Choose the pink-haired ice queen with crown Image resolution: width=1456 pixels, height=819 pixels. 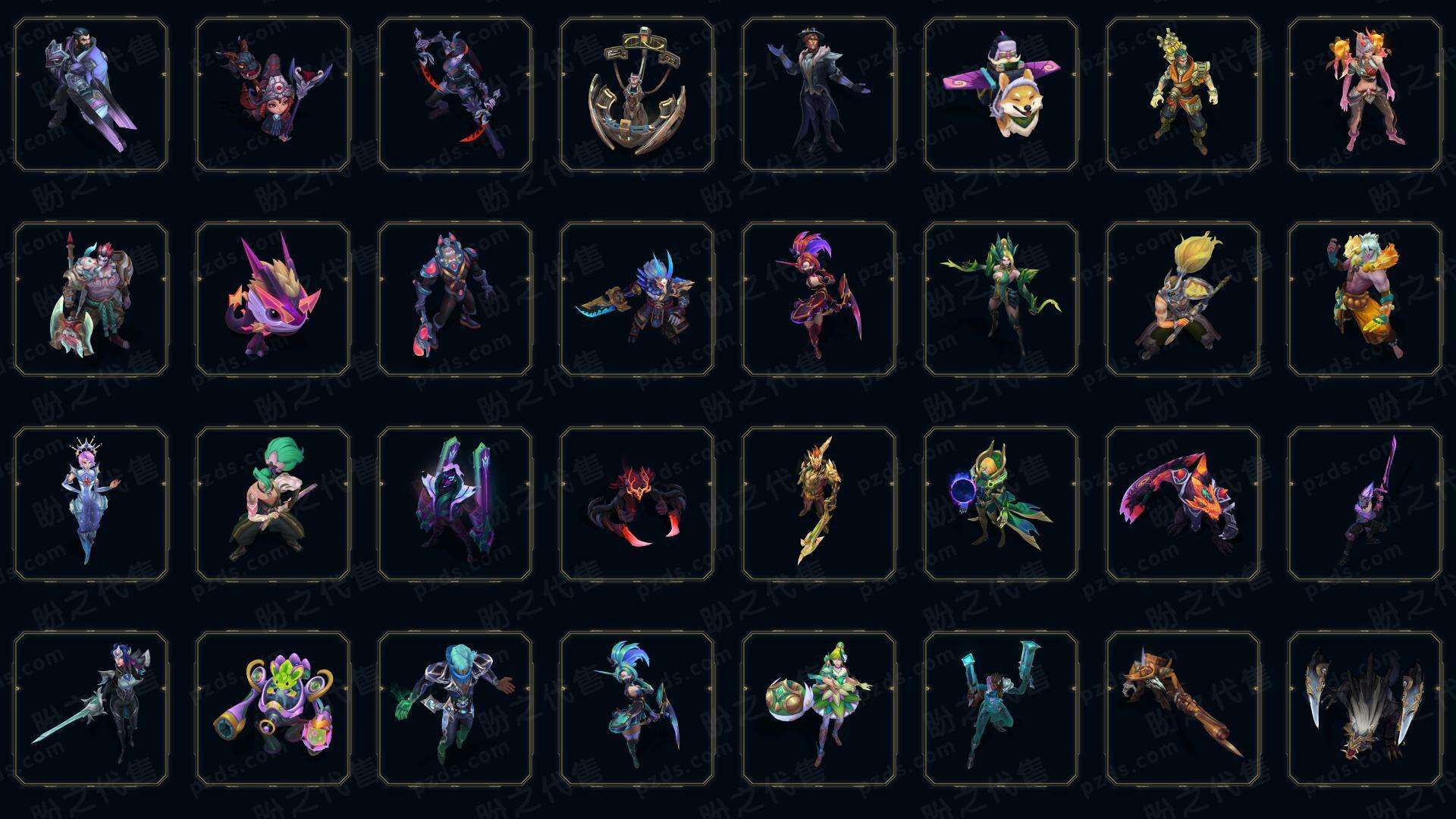(91, 504)
